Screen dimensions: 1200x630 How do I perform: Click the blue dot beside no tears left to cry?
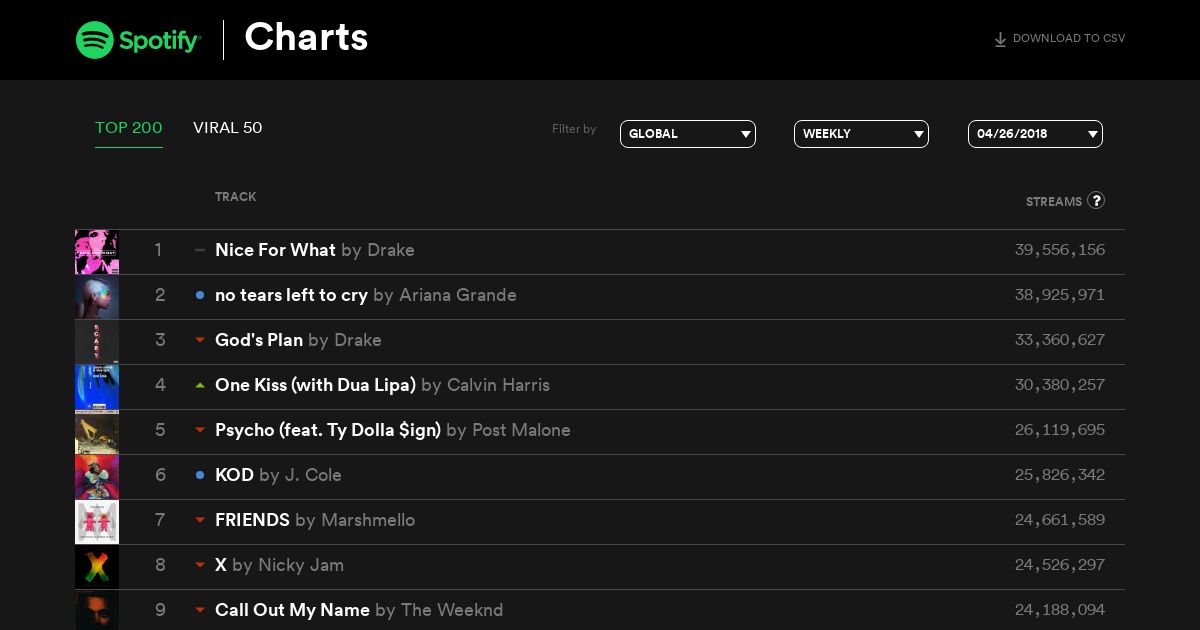point(200,295)
